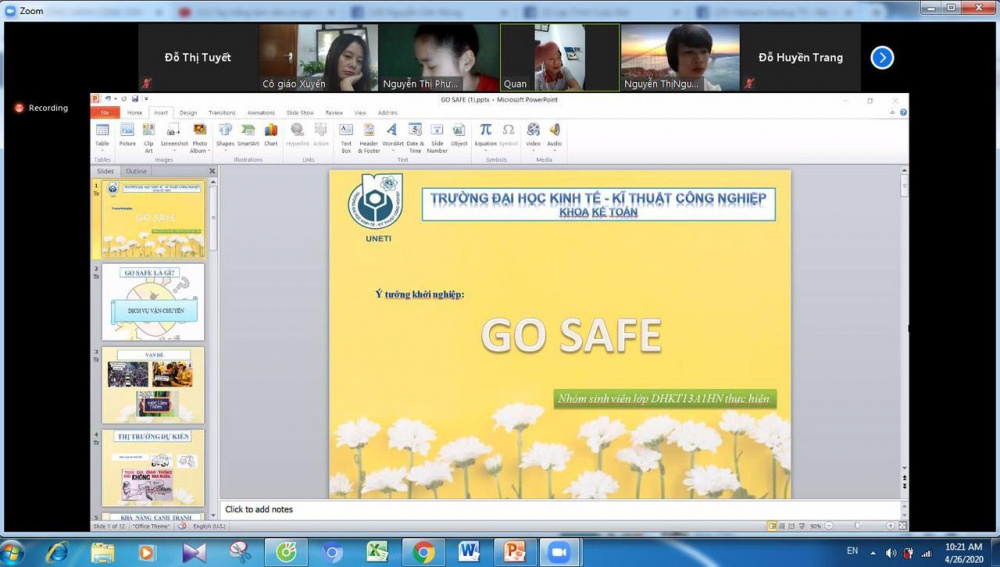This screenshot has height=567, width=1000.
Task: Fit slide to current window
Action: tap(902, 526)
